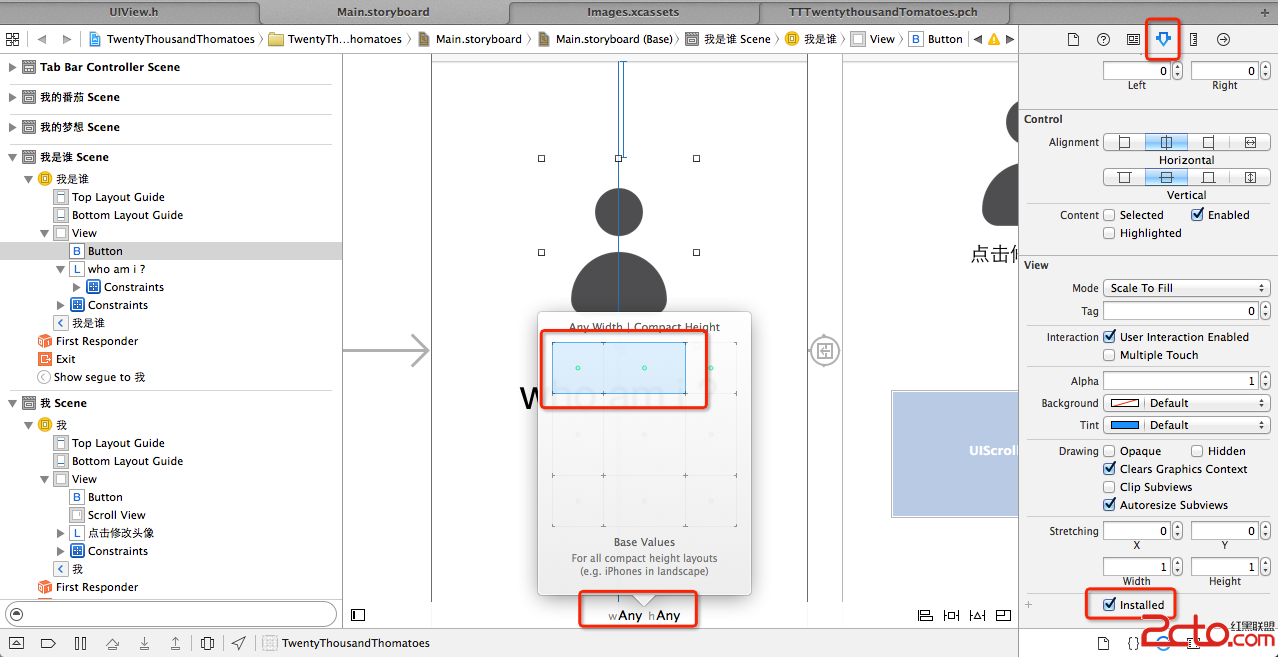Click the Alpha value input field
This screenshot has width=1278, height=657.
click(1180, 381)
